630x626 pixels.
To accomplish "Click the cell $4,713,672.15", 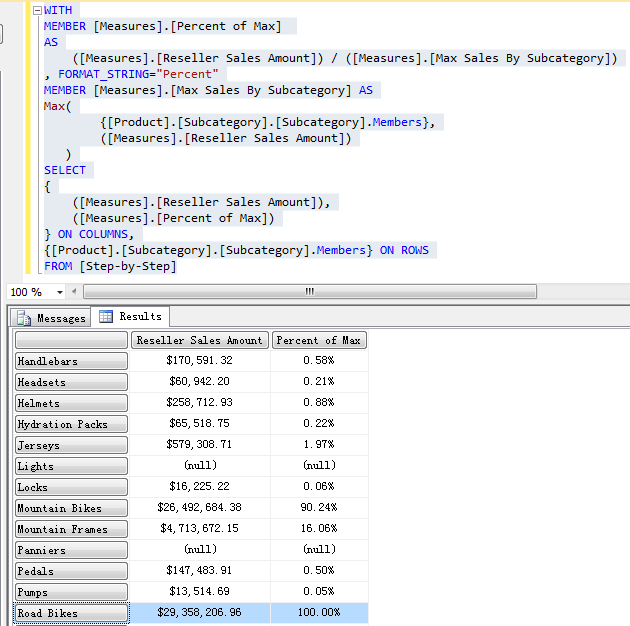I will (x=200, y=528).
